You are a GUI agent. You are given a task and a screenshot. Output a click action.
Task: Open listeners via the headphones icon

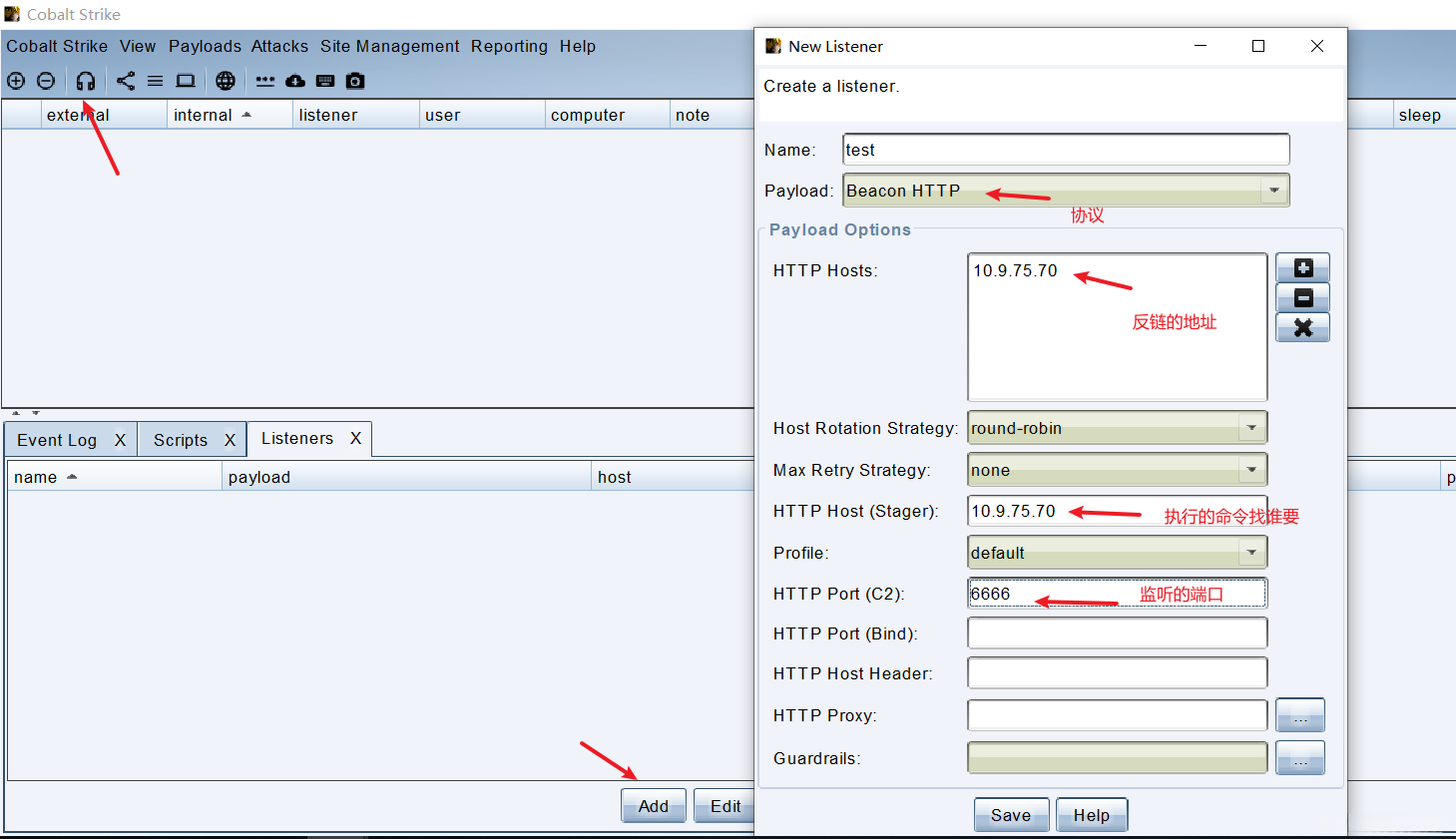(86, 81)
